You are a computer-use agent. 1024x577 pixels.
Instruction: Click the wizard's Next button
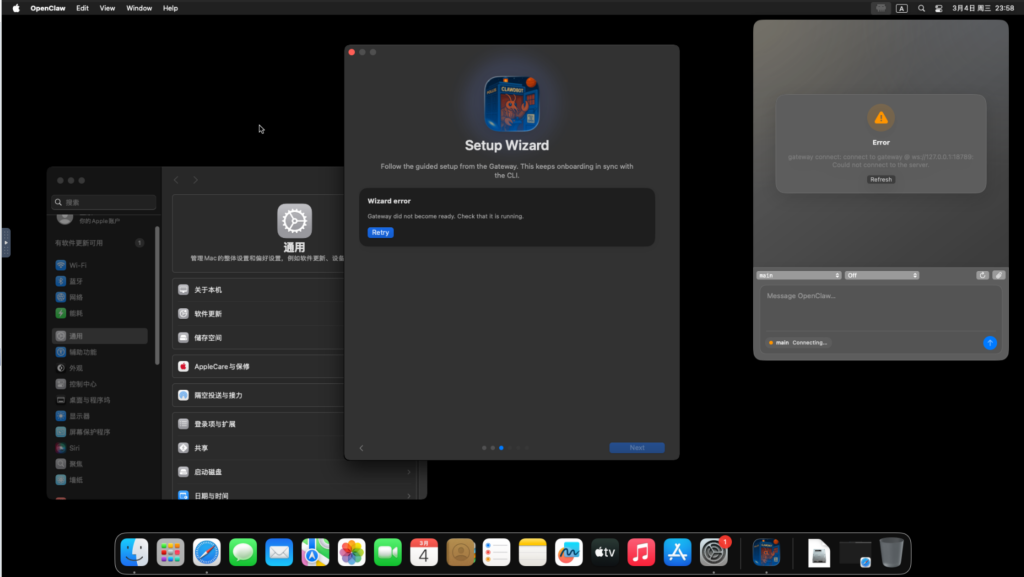[x=637, y=448]
